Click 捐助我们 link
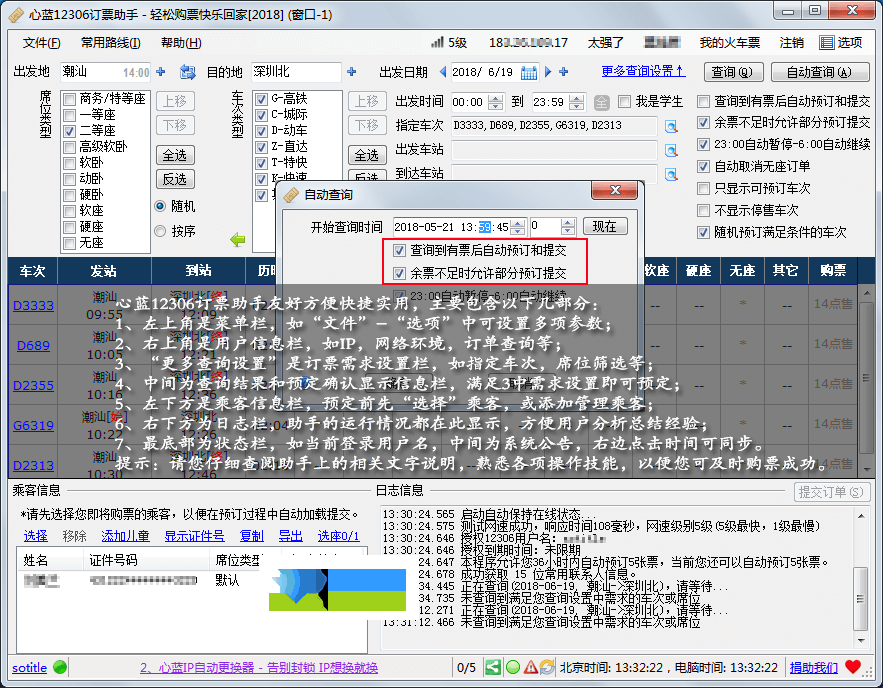 814,668
